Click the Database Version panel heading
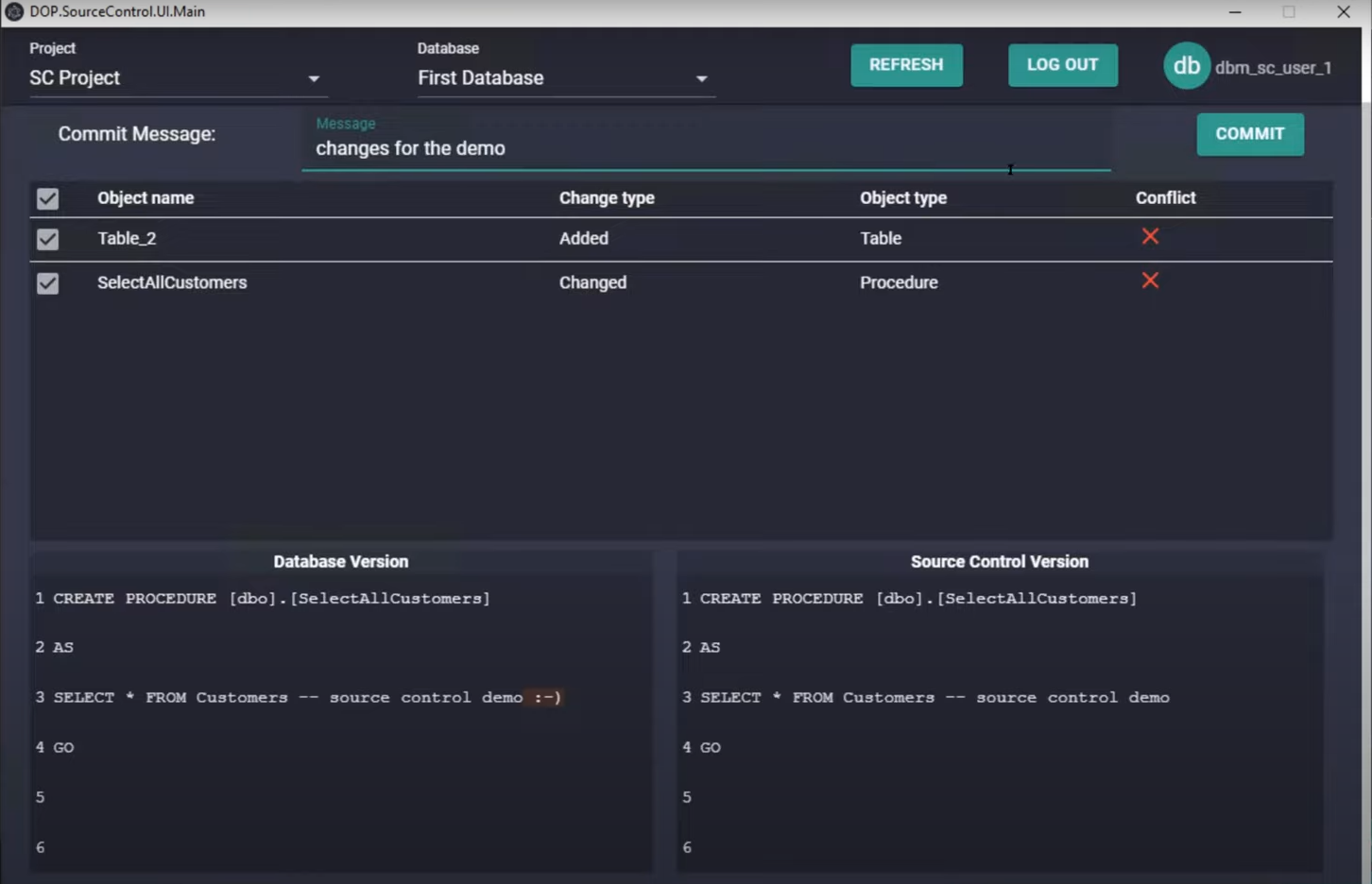 coord(341,561)
